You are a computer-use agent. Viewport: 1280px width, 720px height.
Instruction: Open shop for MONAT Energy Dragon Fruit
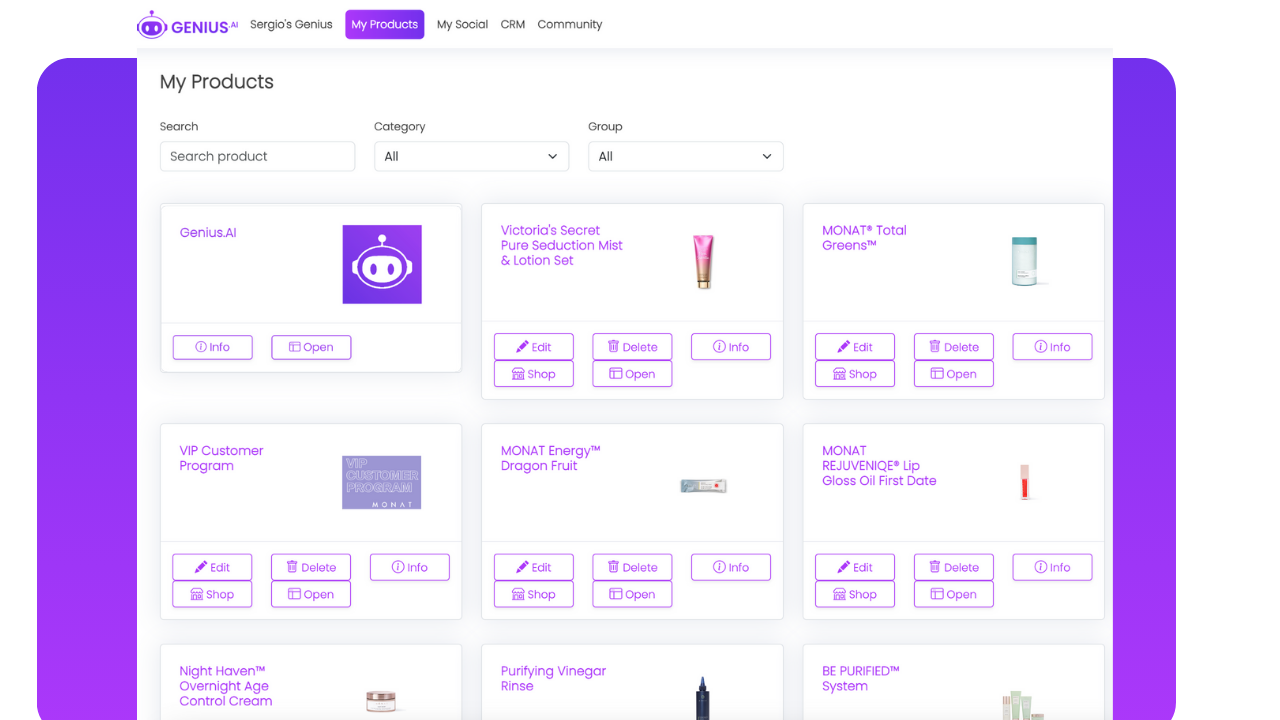coord(534,594)
